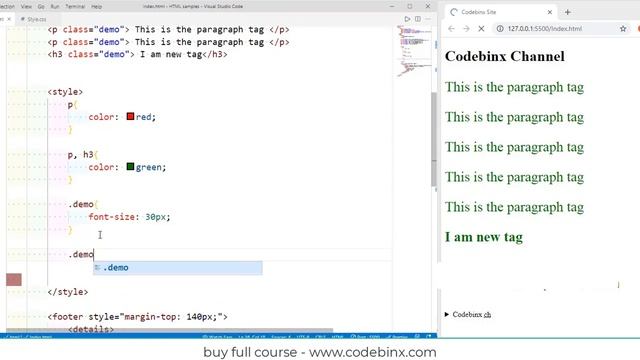Click the first green paragraph in browser
Image resolution: width=640 pixels, height=360 pixels.
pos(514,87)
